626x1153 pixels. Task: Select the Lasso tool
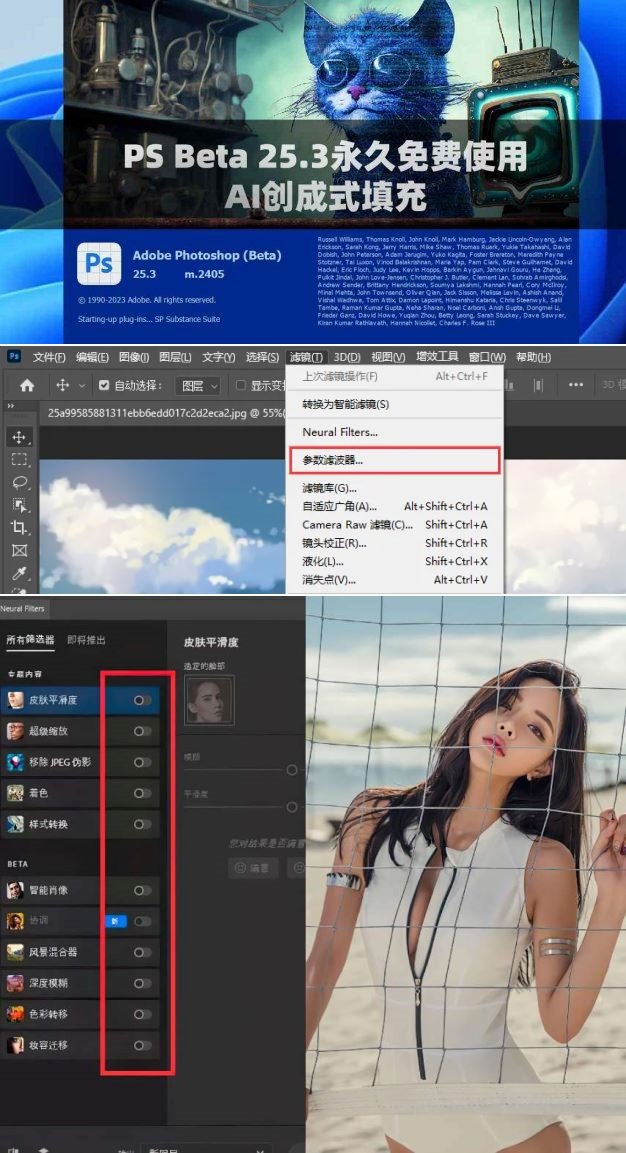tap(19, 482)
